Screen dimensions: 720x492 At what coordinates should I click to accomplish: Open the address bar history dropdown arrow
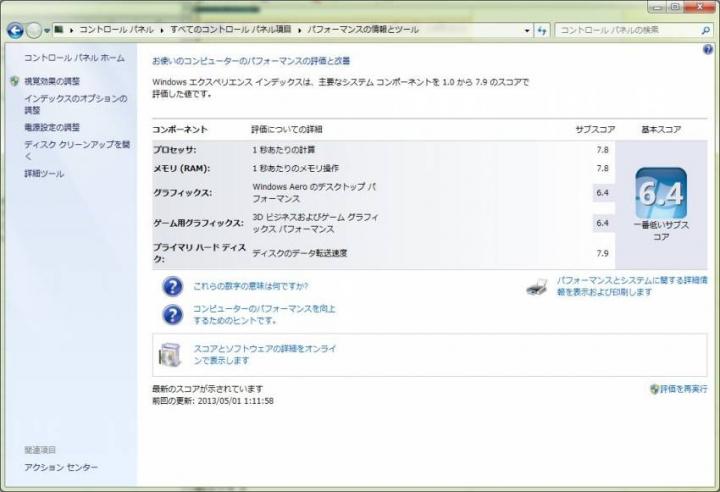526,30
